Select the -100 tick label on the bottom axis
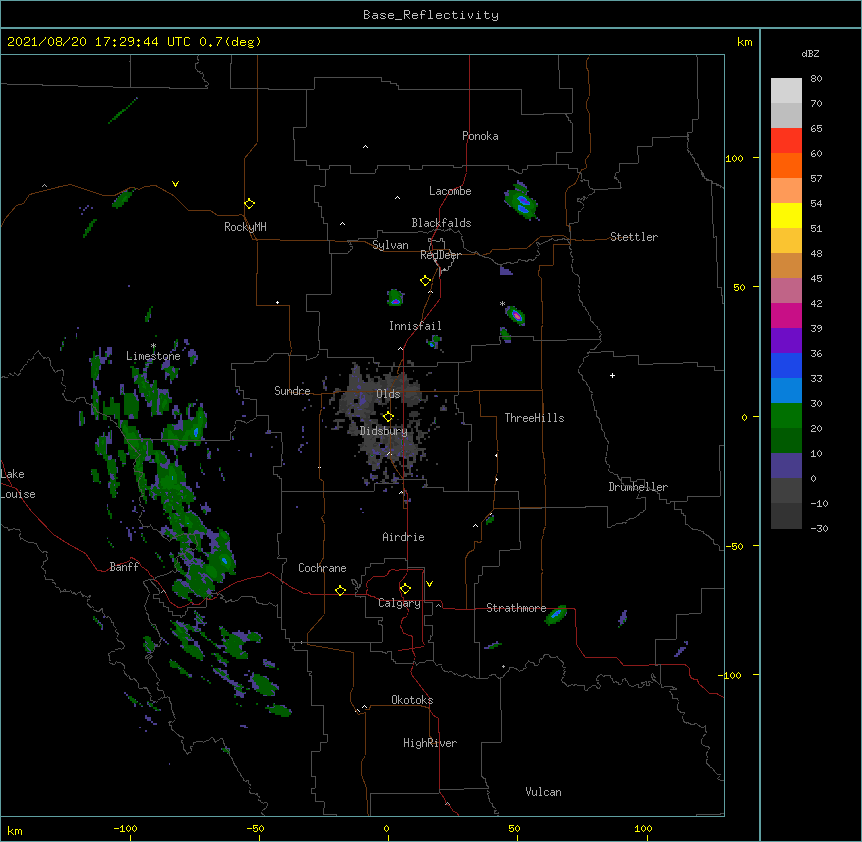The width and height of the screenshot is (862, 842). tap(126, 829)
